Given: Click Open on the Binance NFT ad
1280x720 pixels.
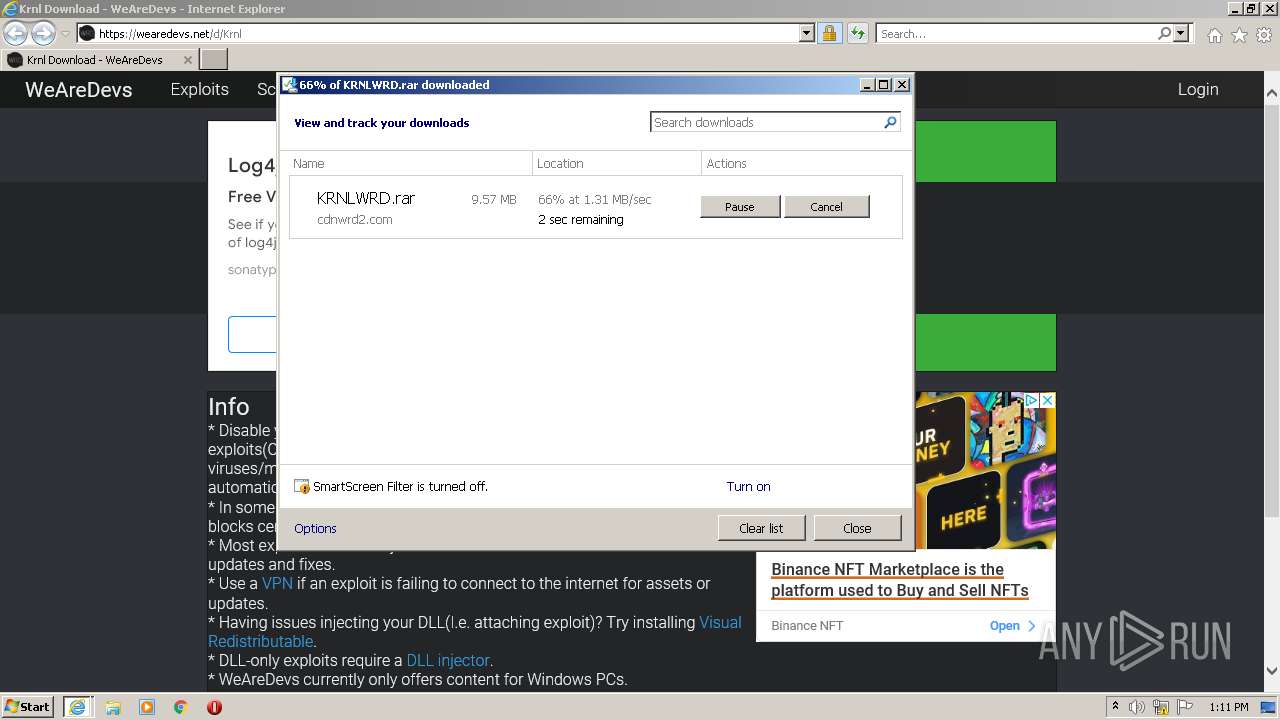Looking at the screenshot, I should click(x=1012, y=625).
